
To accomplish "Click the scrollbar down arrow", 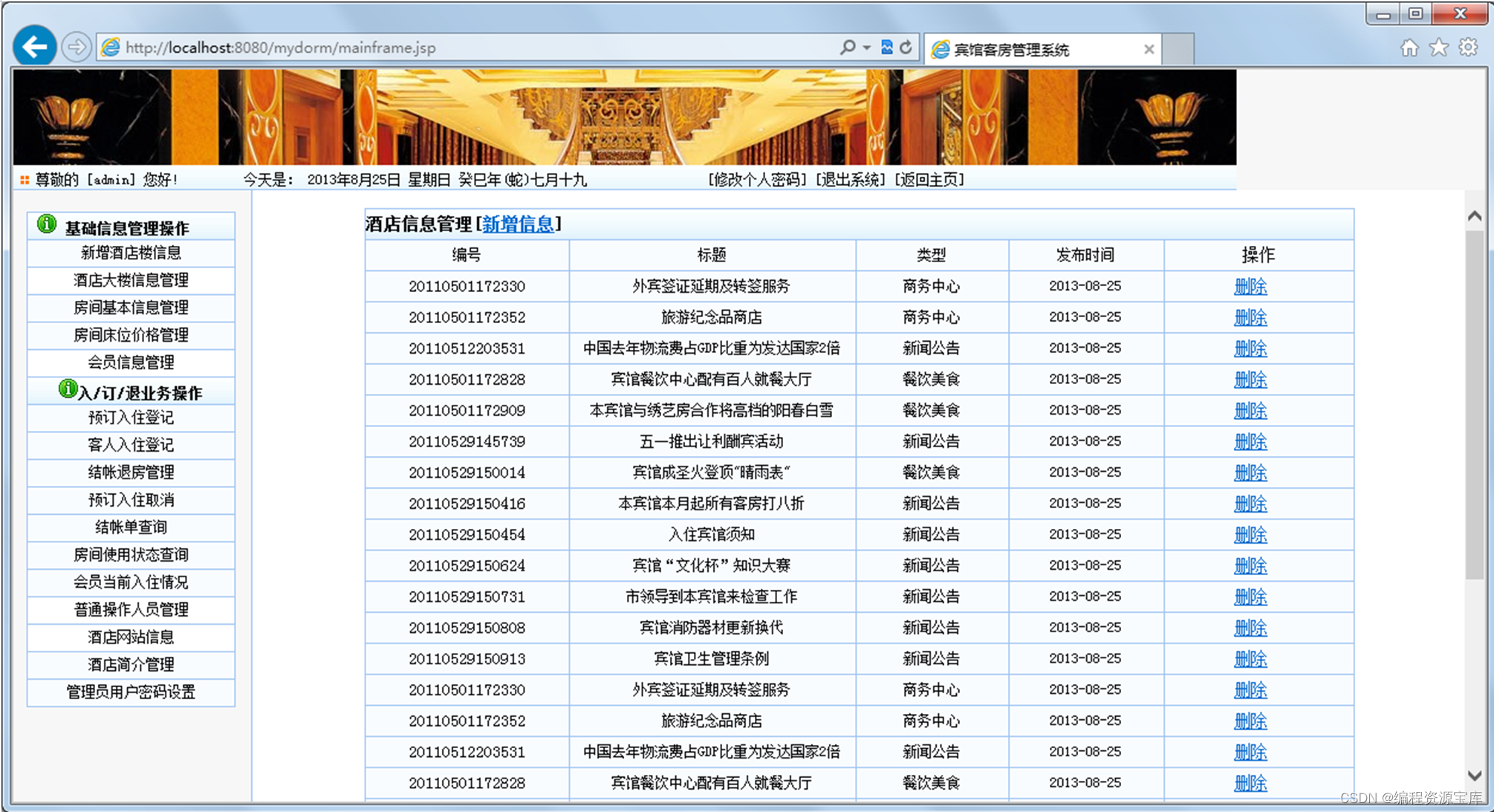I will 1475,776.
